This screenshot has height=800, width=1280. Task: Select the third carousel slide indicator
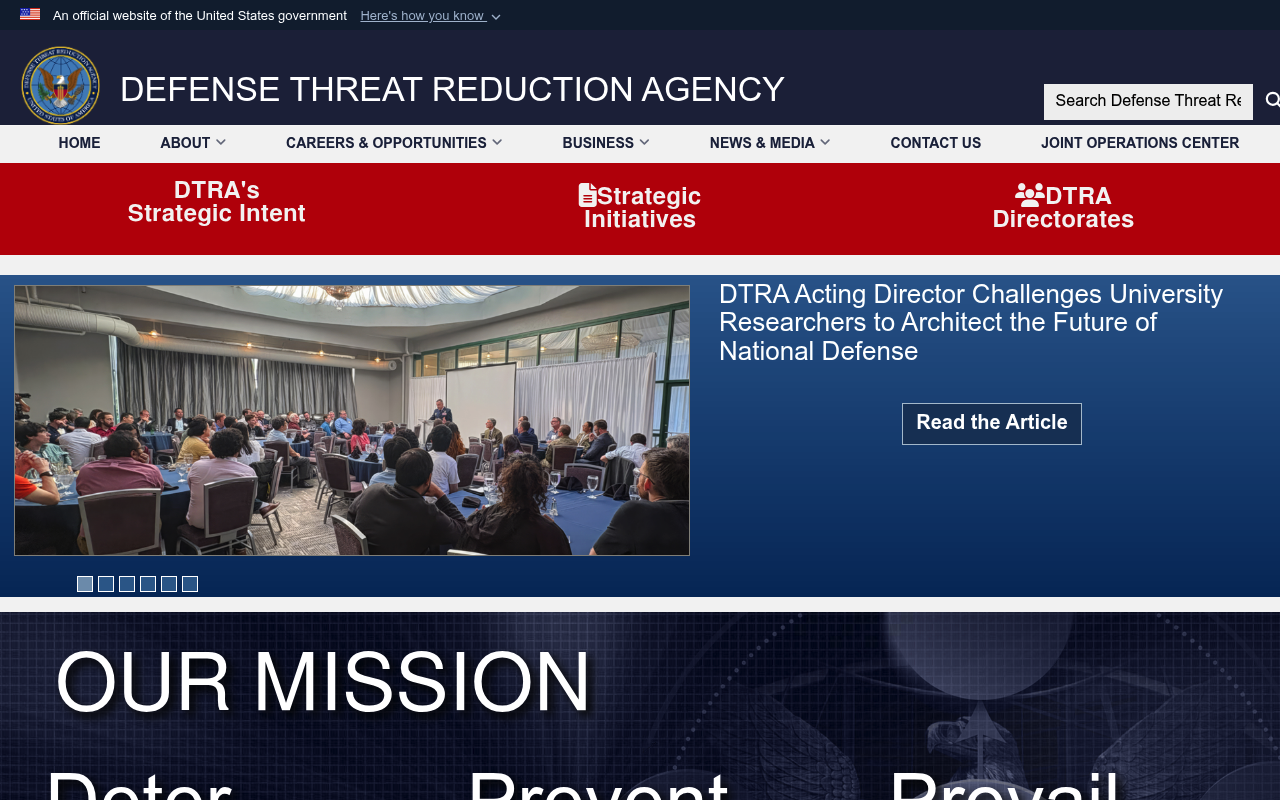pyautogui.click(x=127, y=584)
